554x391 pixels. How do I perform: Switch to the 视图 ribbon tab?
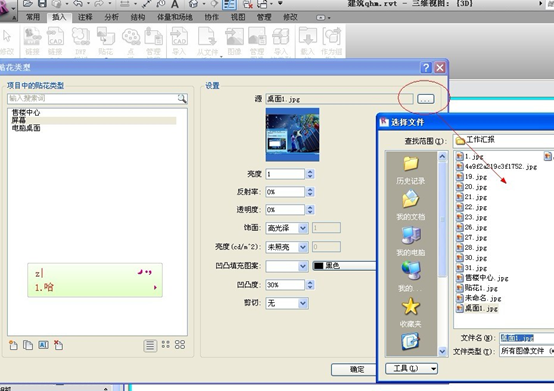(x=238, y=17)
